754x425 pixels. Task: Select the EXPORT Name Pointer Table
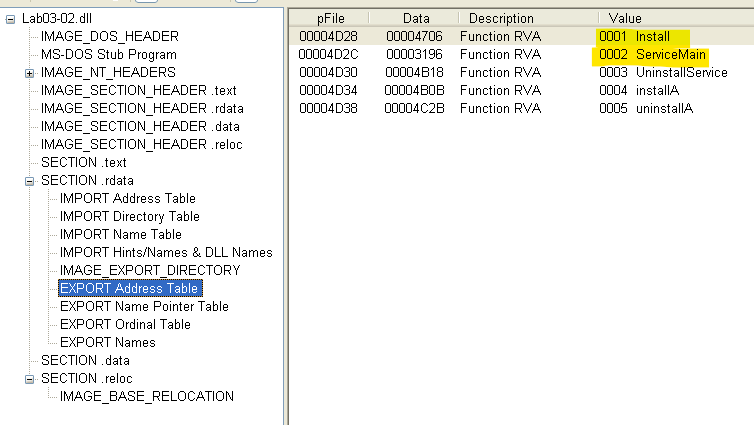(x=144, y=307)
